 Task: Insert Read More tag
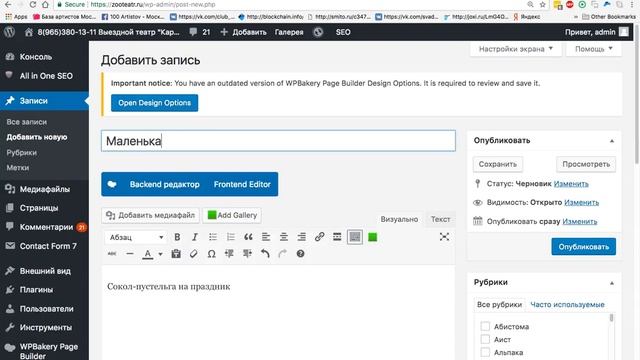coord(337,237)
